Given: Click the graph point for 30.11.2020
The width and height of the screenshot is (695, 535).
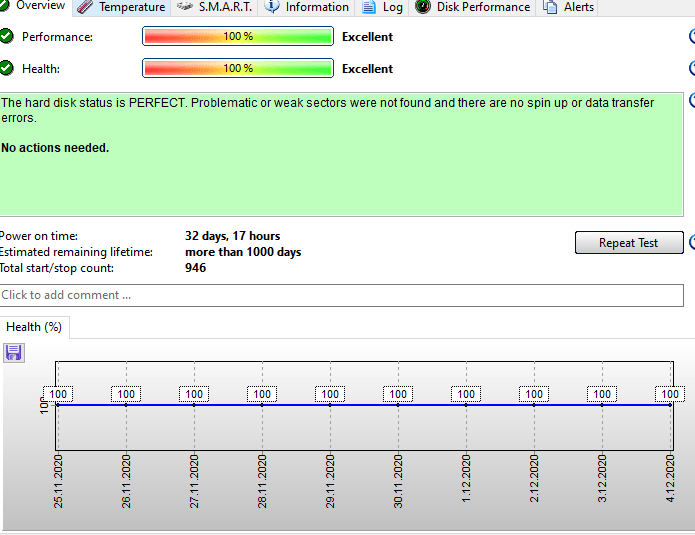Looking at the screenshot, I should coord(398,405).
